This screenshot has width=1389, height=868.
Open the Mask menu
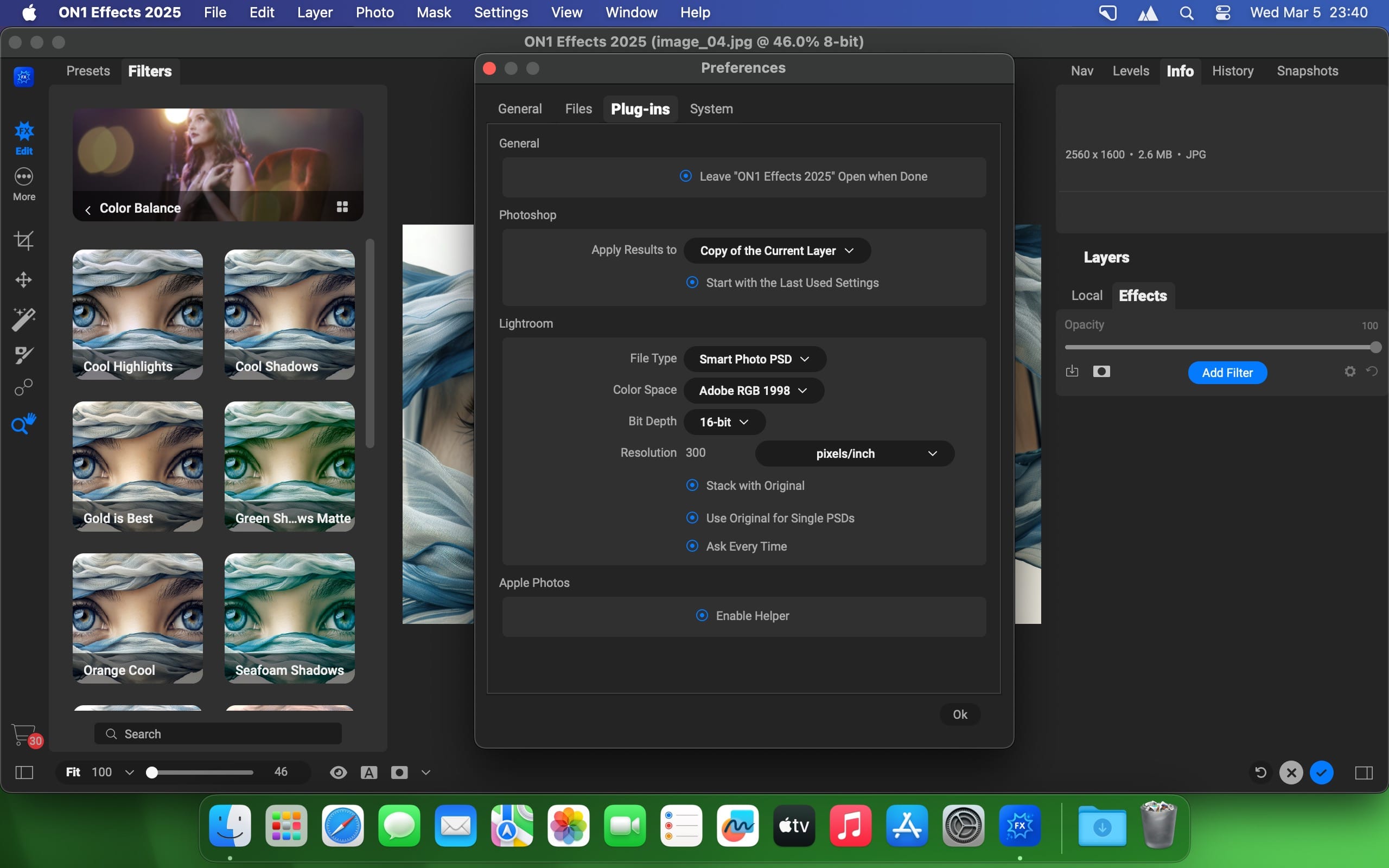point(434,12)
